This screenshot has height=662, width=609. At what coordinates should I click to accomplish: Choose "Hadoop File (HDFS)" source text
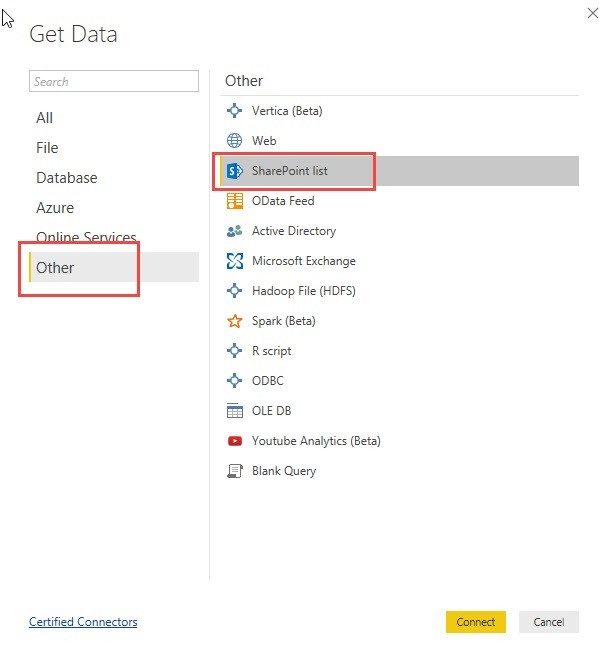pyautogui.click(x=304, y=291)
